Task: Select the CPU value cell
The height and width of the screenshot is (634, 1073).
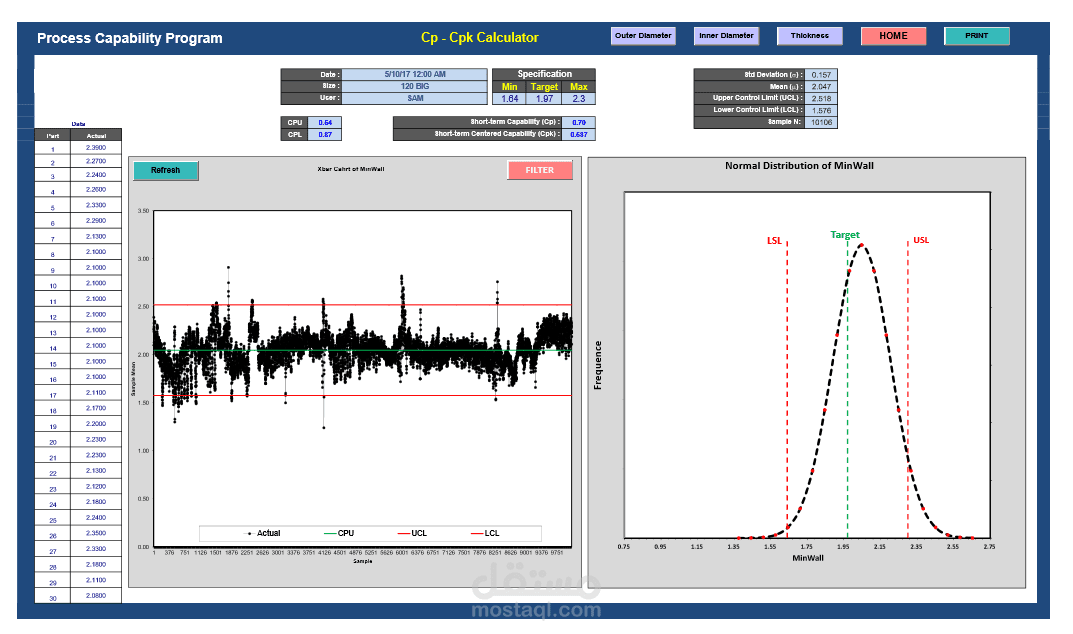Action: coord(324,123)
